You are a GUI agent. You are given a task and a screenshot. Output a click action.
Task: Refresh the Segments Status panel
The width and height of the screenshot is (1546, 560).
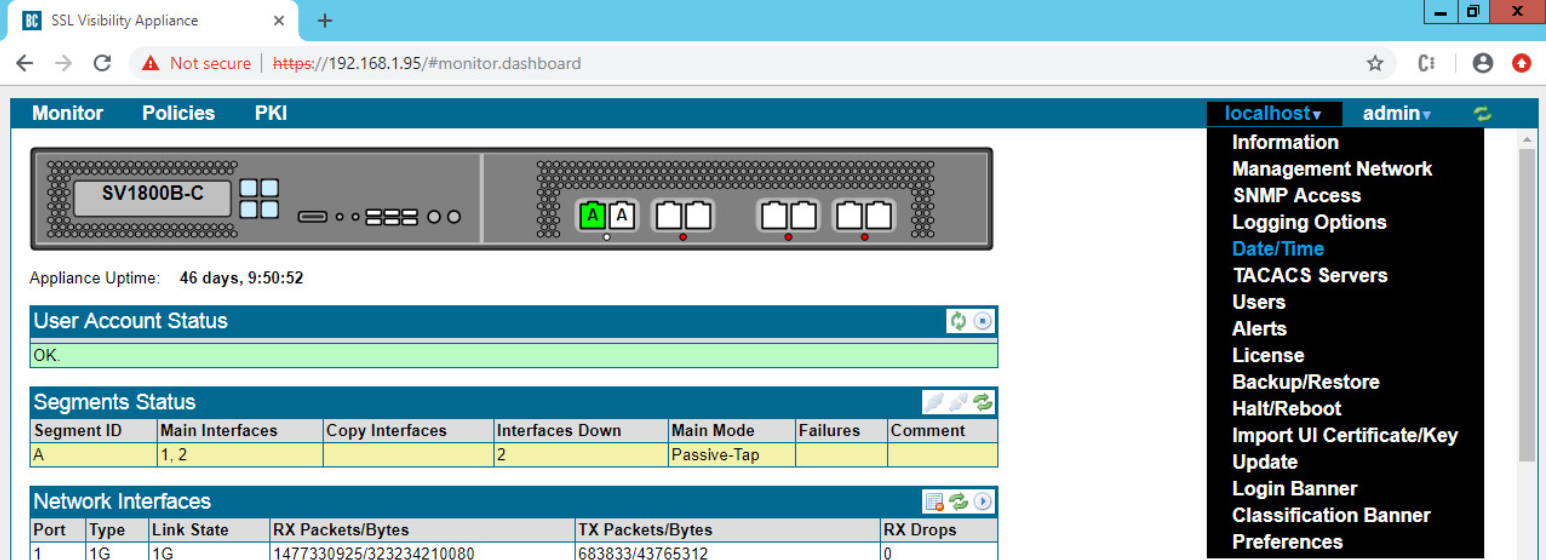(983, 402)
